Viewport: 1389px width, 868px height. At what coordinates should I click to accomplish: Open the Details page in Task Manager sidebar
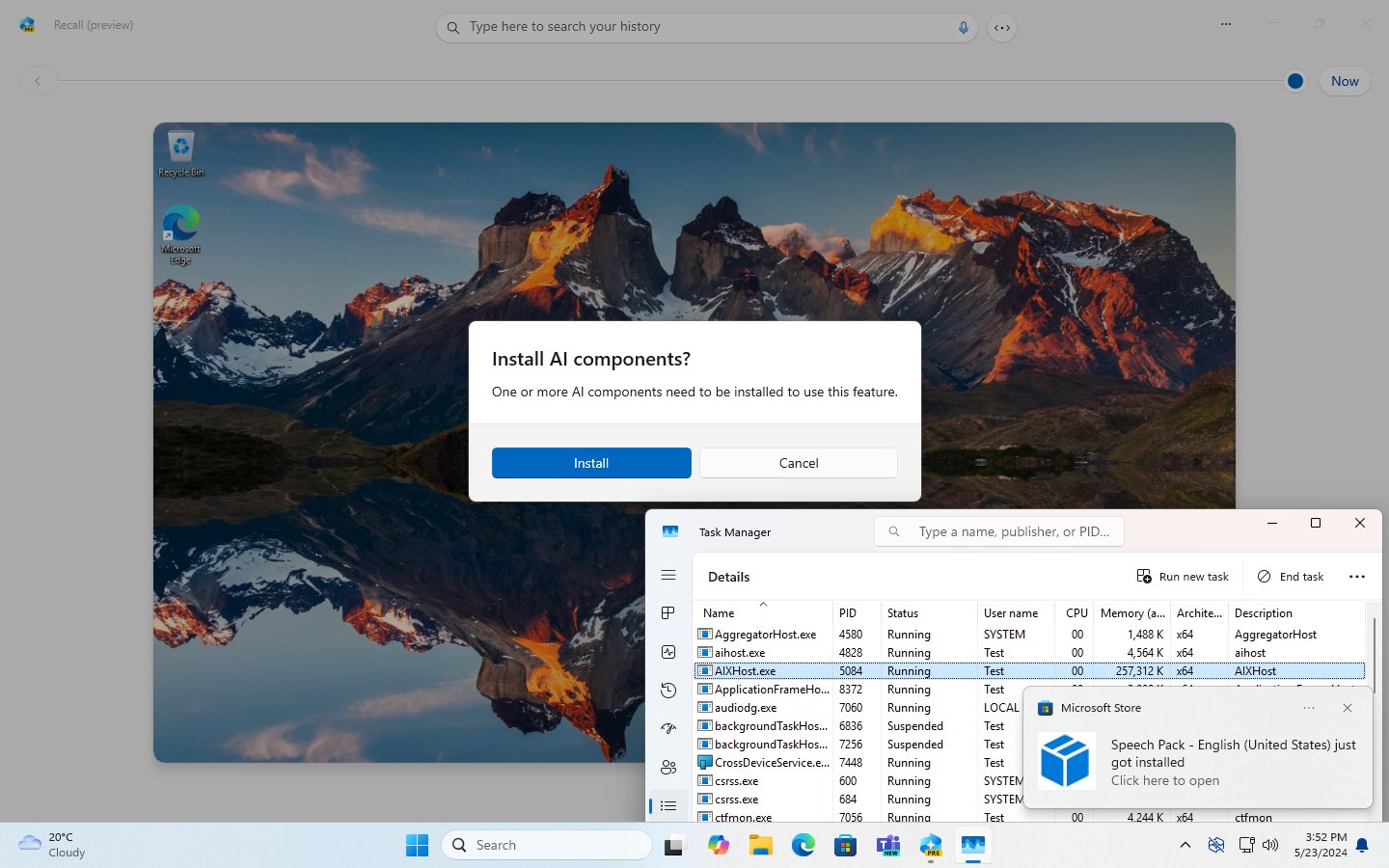pyautogui.click(x=668, y=805)
